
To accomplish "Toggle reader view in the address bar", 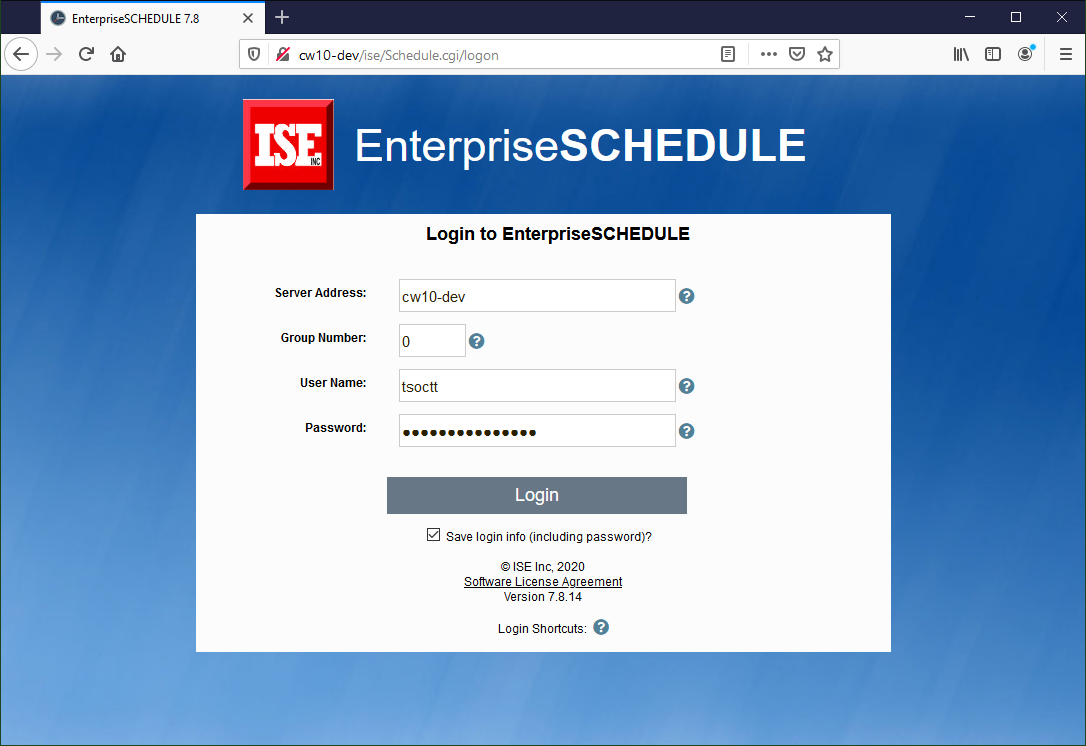I will pos(729,54).
